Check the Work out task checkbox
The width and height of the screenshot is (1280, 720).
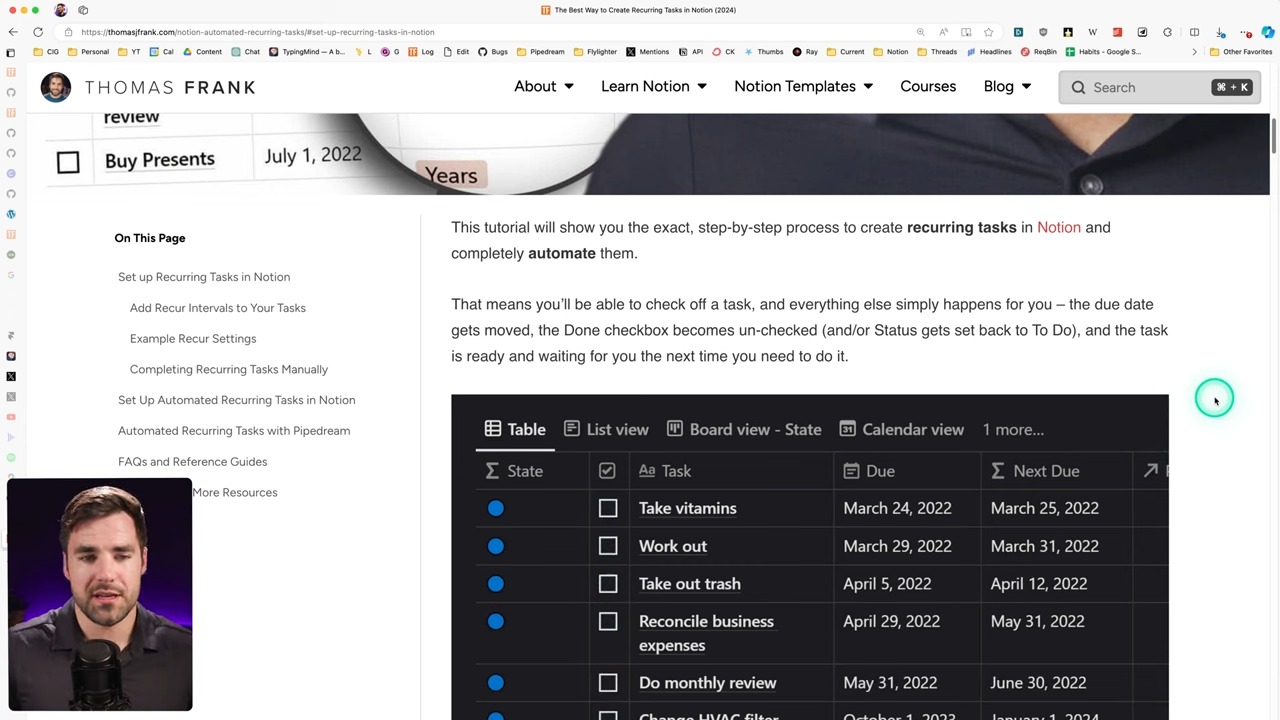tap(608, 546)
